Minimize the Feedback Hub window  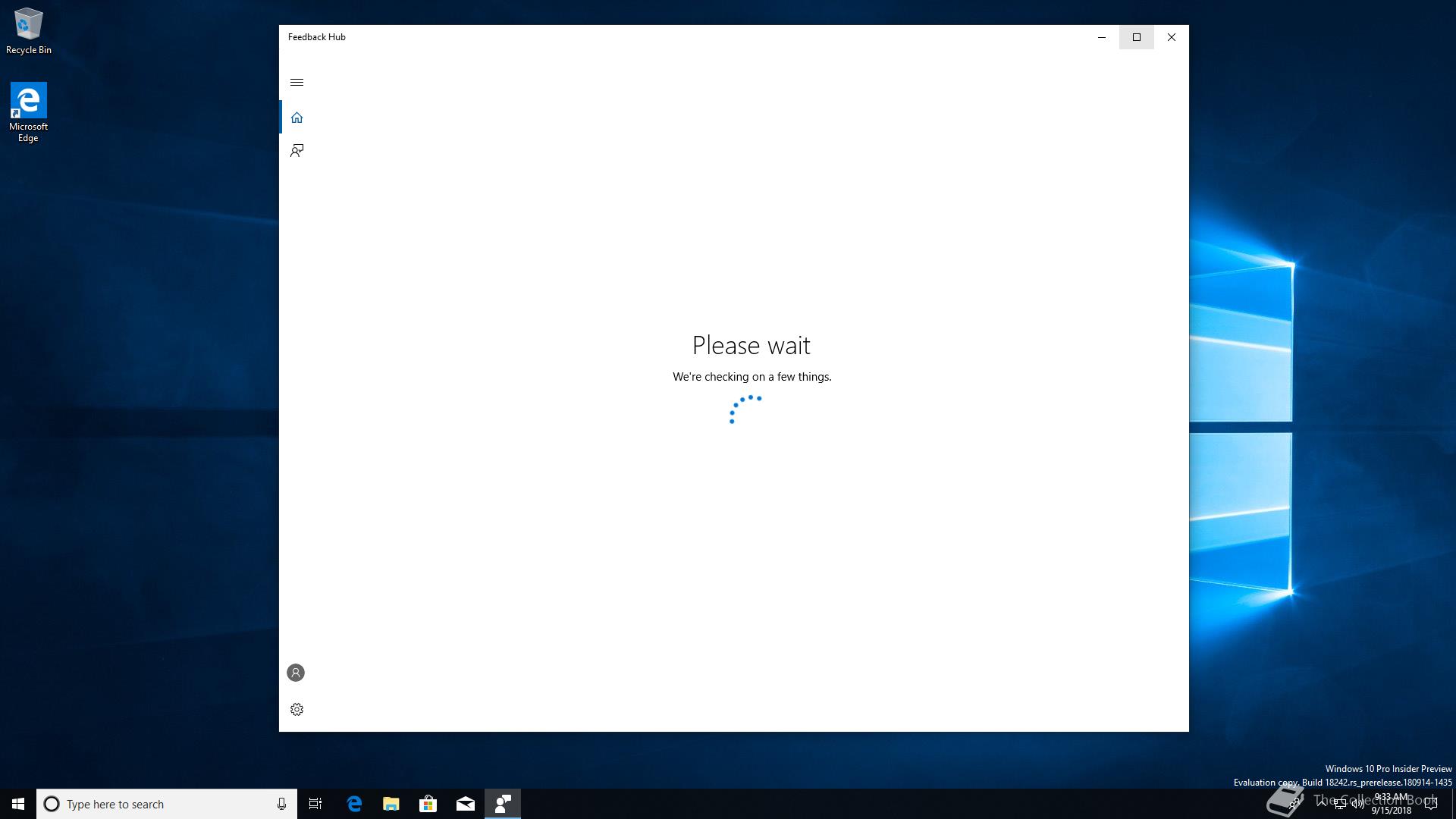pos(1102,37)
